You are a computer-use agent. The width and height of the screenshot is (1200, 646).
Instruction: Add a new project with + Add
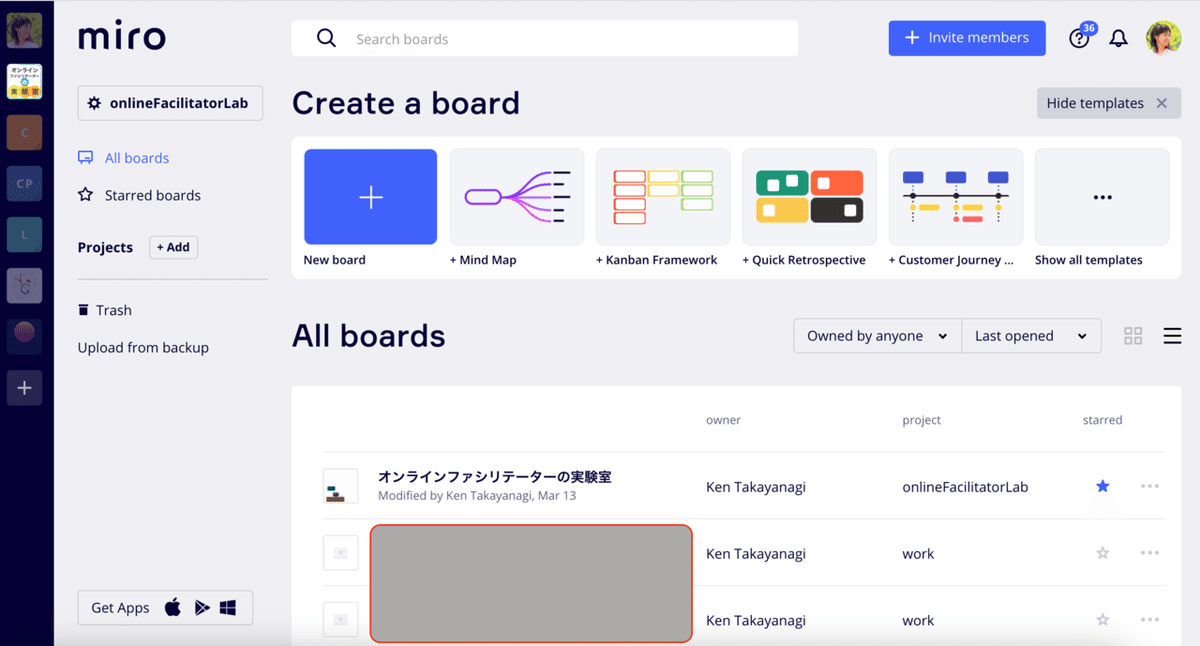click(x=173, y=247)
